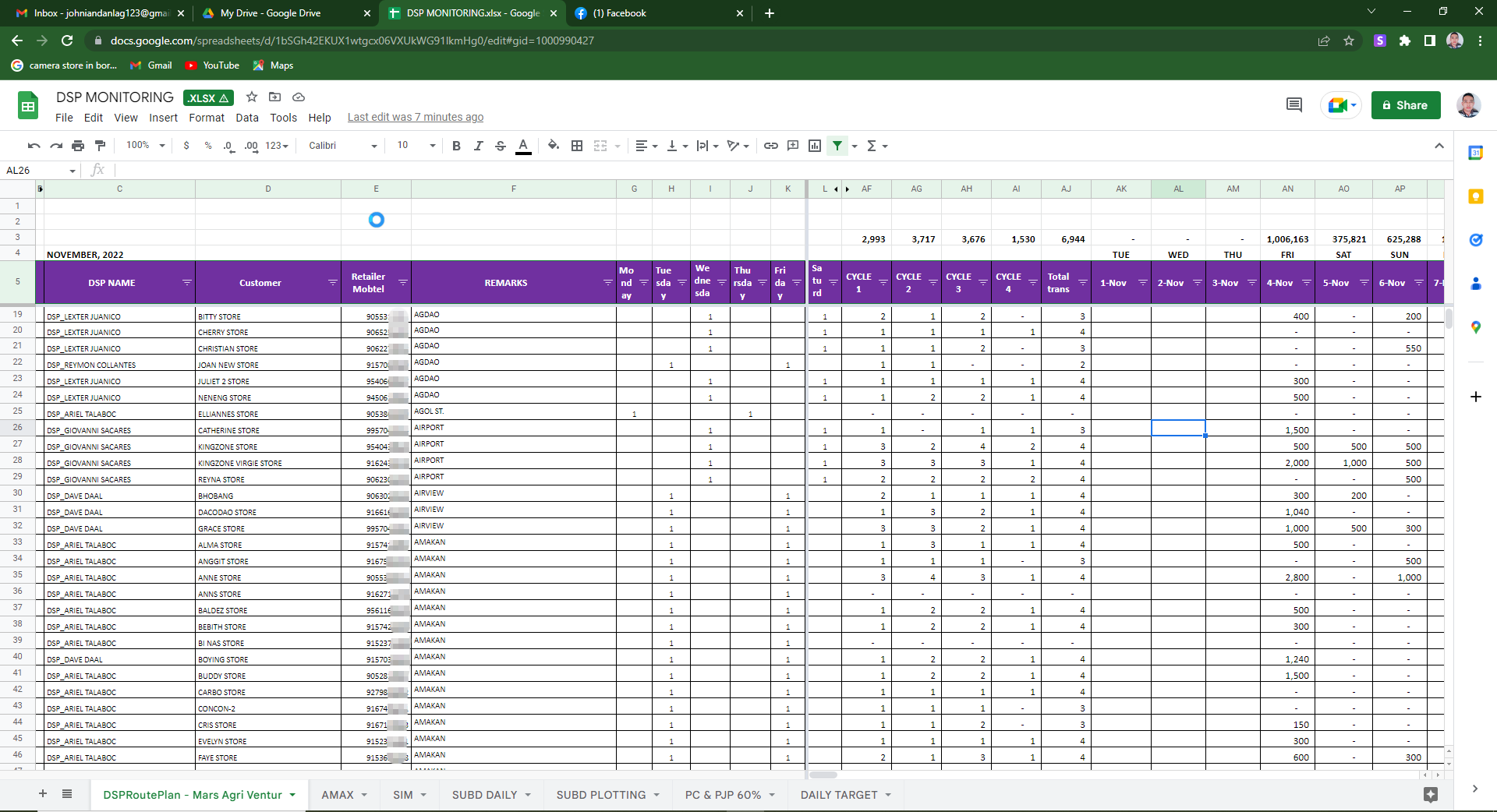The image size is (1497, 812).
Task: Expand the DSP NAME column filter
Action: (187, 283)
